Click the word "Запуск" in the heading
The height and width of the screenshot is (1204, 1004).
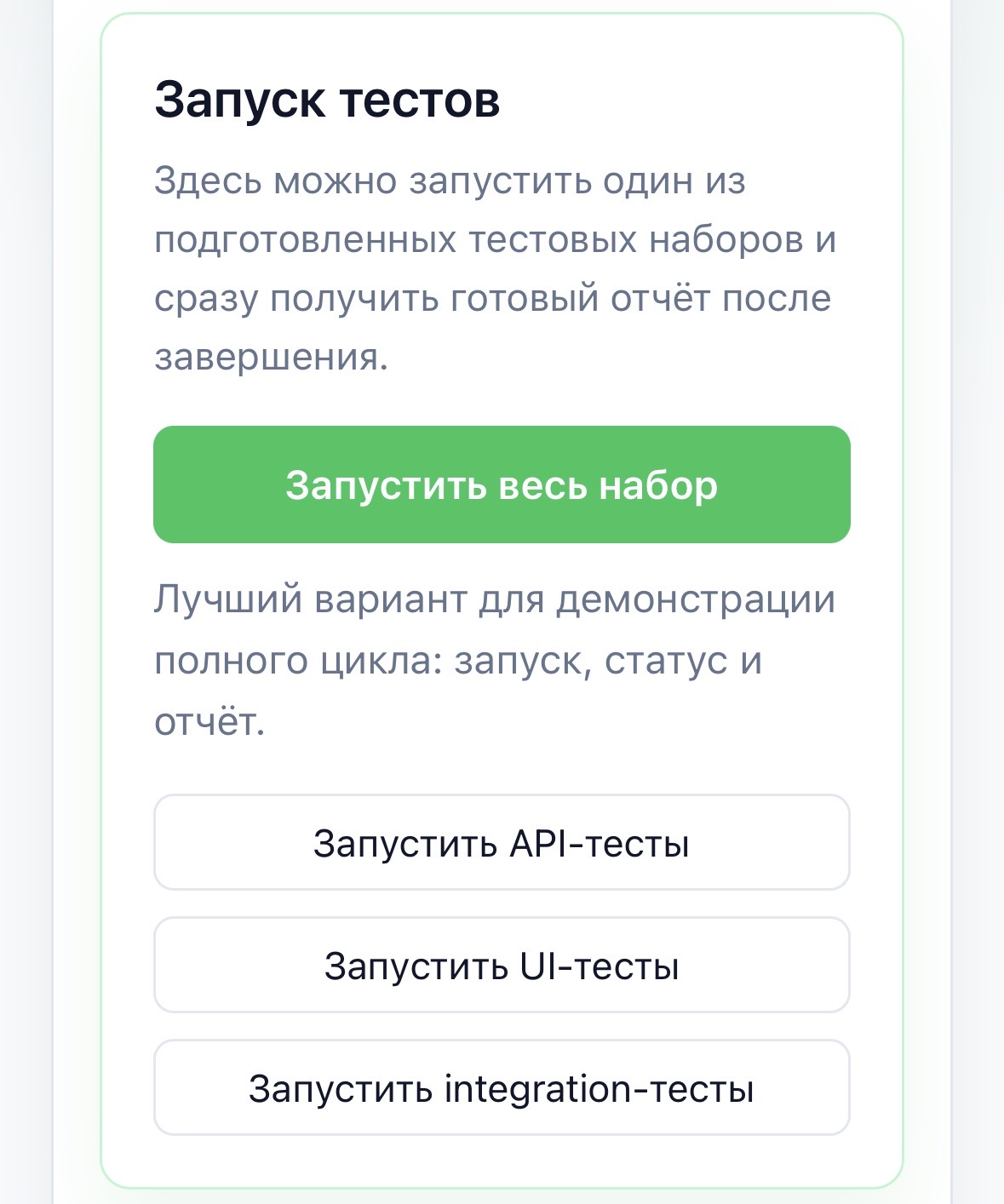point(239,100)
